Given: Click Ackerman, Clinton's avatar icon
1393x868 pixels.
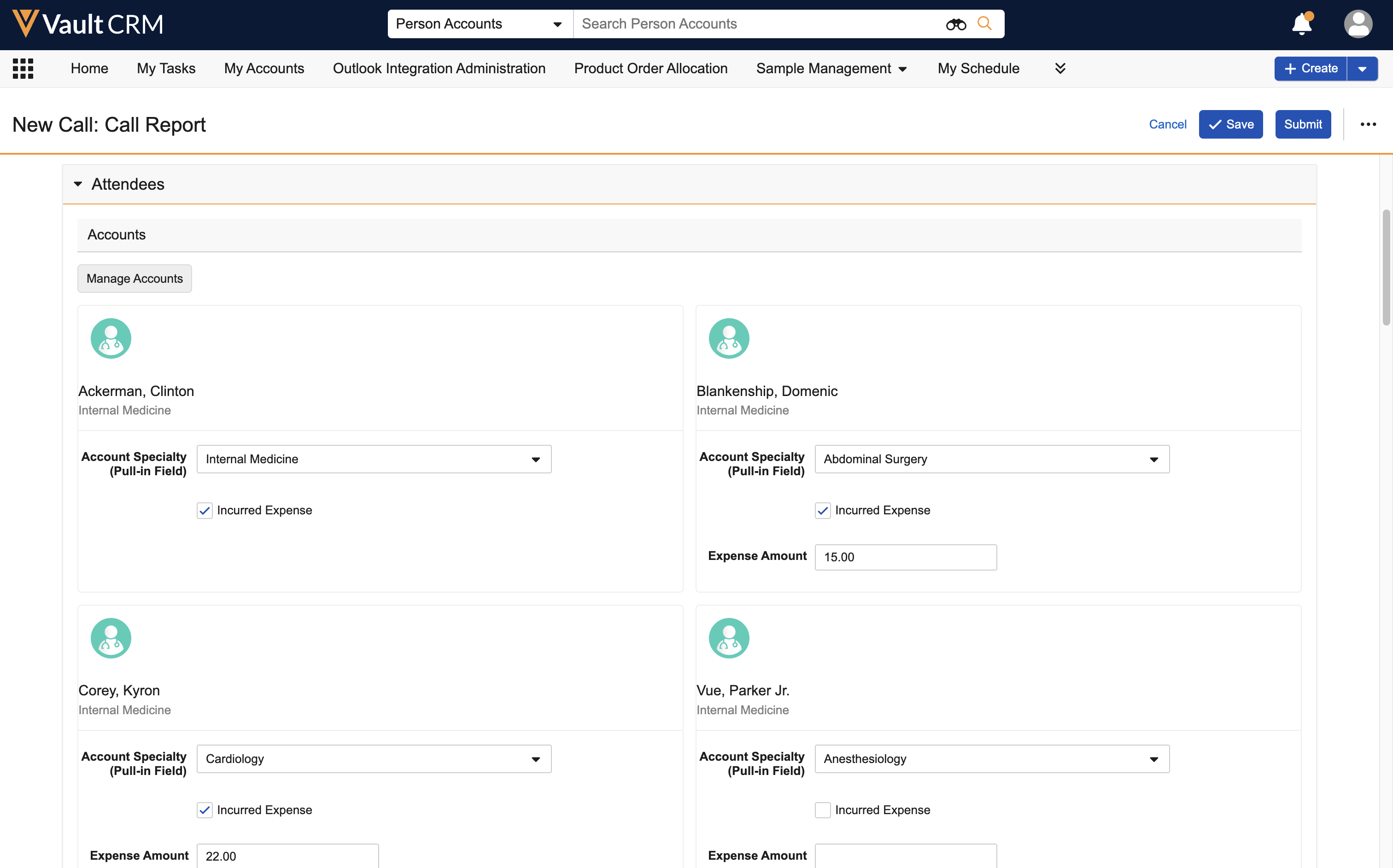Looking at the screenshot, I should click(x=111, y=339).
